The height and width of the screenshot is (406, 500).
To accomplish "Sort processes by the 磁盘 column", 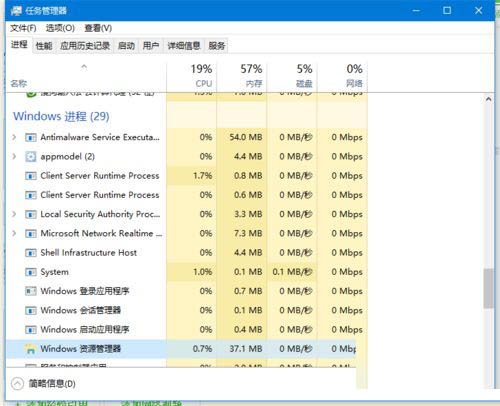I will (x=292, y=76).
